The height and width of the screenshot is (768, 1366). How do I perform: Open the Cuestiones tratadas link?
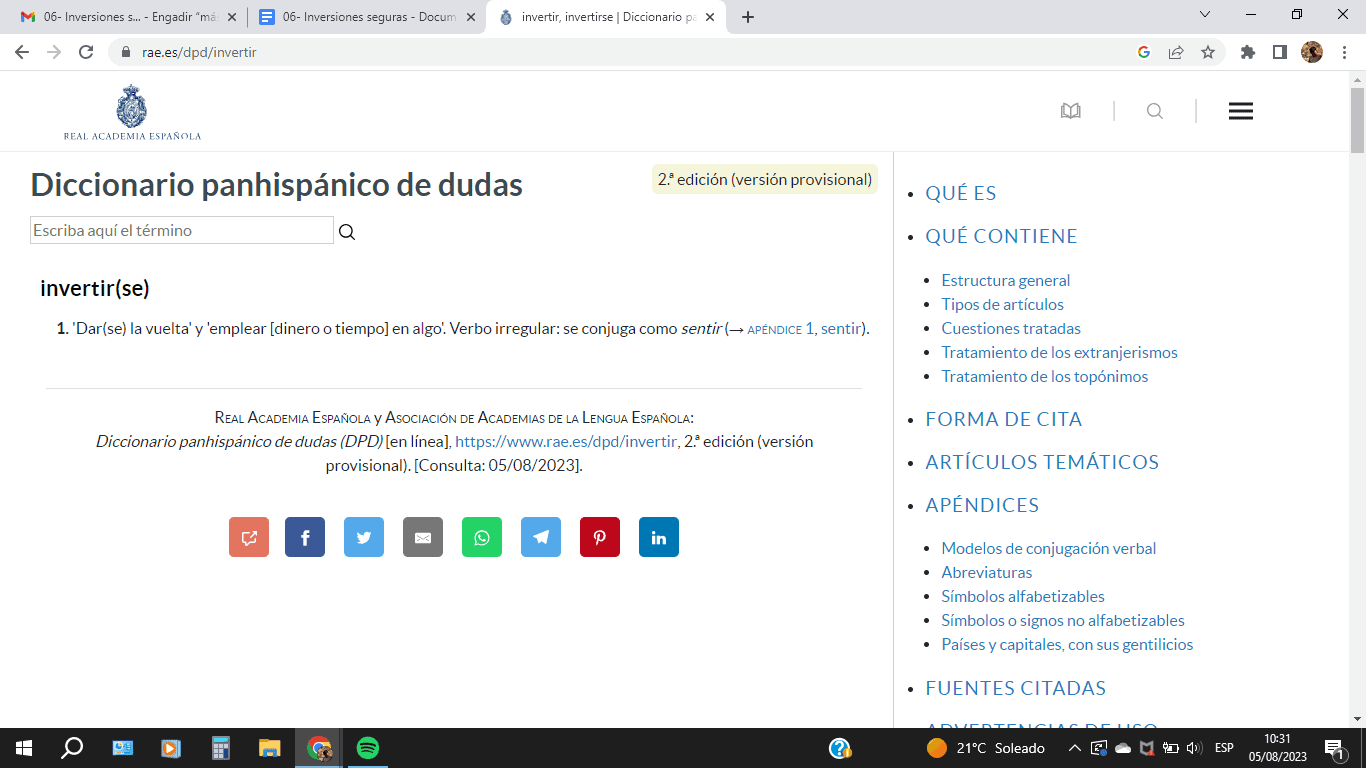click(1011, 328)
